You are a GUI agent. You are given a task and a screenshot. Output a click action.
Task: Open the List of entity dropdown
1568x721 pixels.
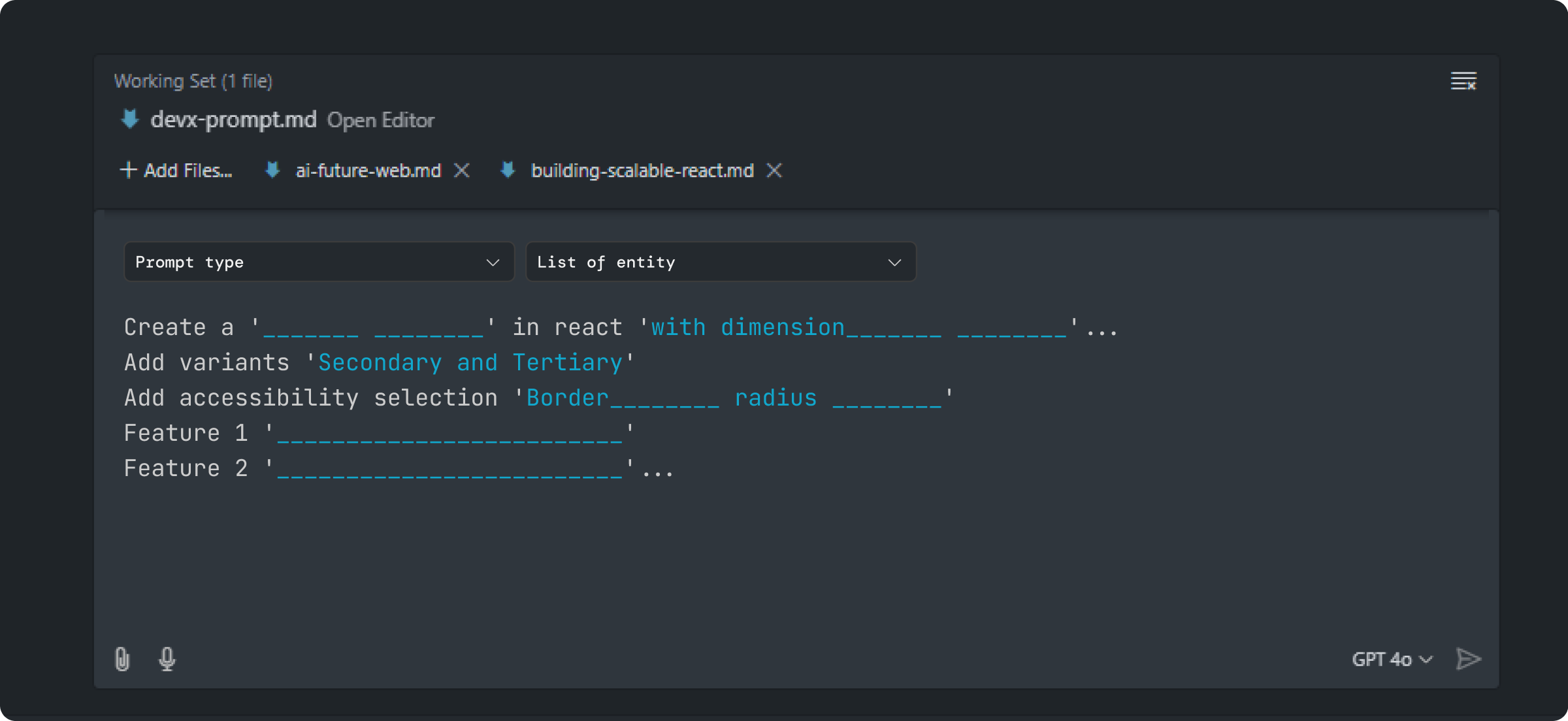(721, 262)
